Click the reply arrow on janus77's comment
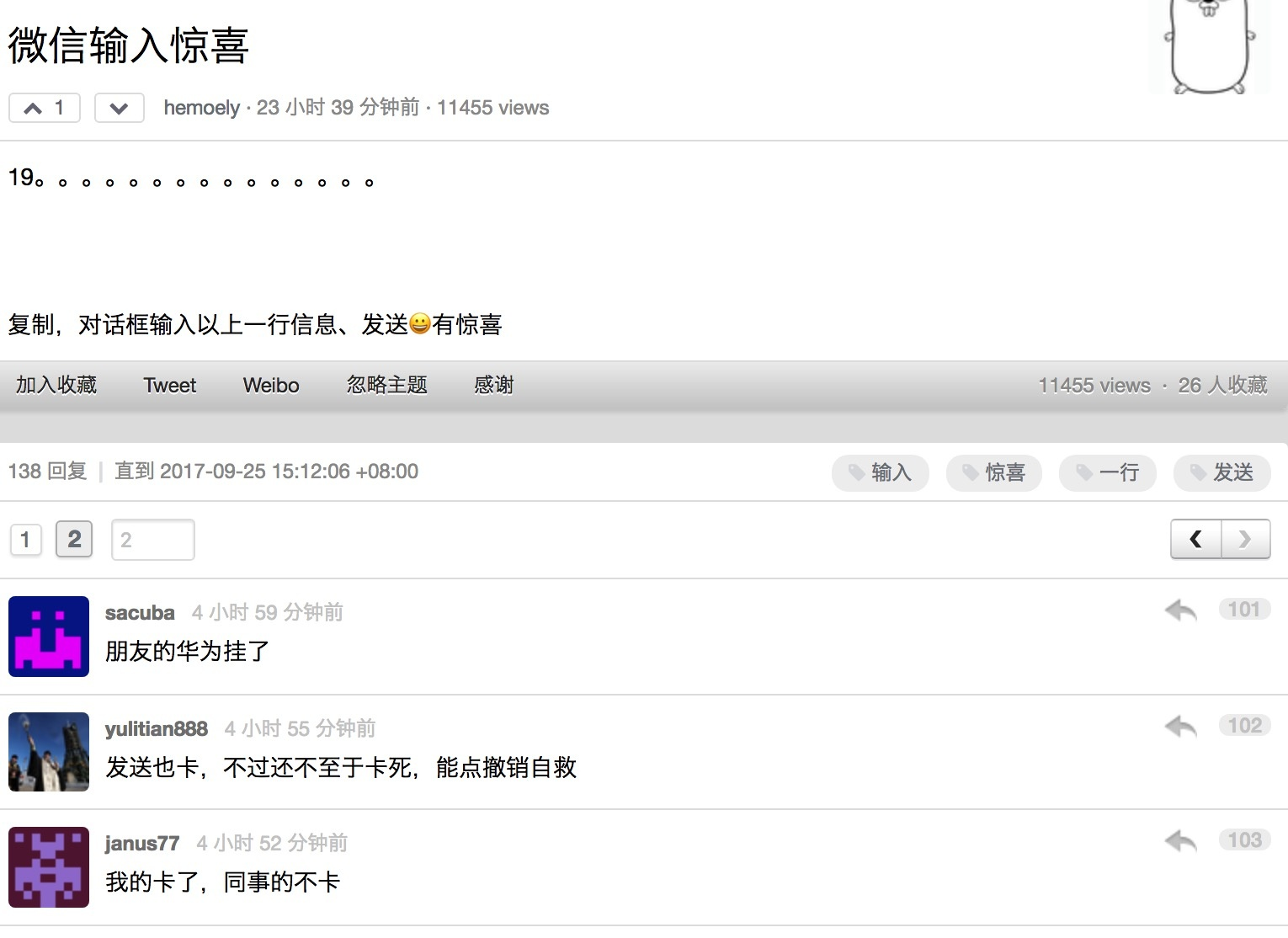 pos(1180,841)
